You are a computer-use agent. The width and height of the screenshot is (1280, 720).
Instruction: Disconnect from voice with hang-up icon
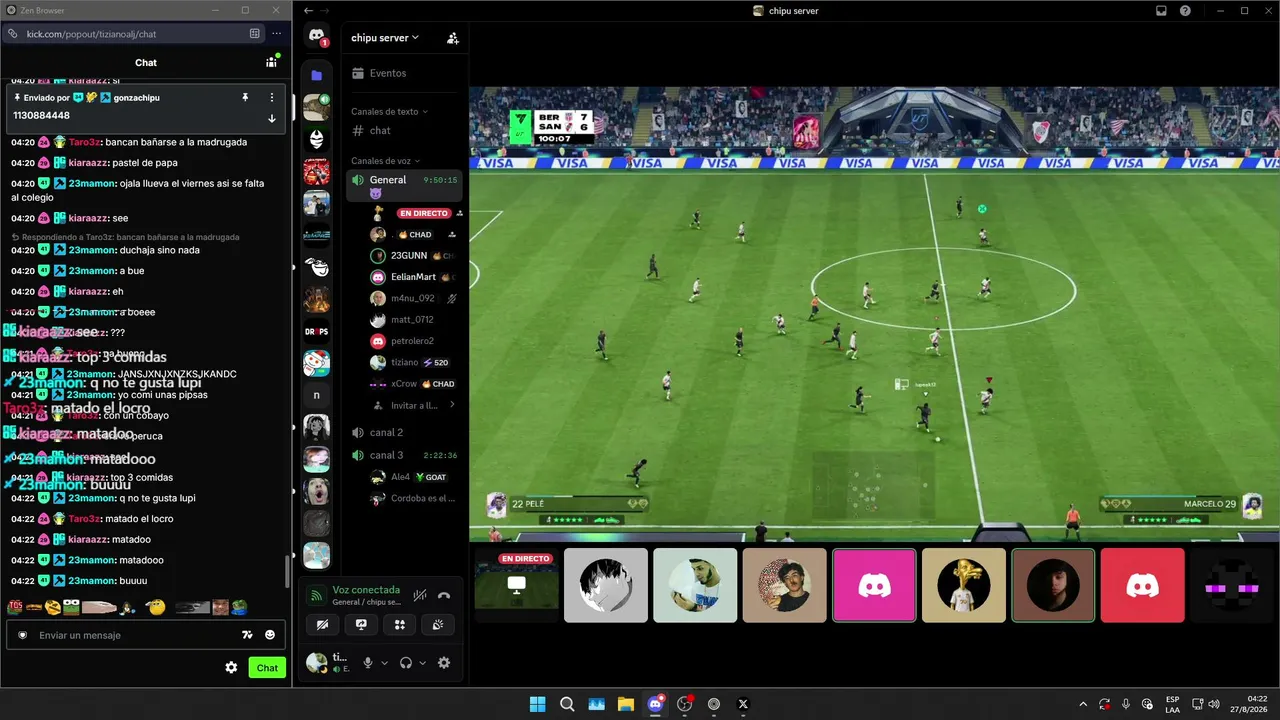[x=444, y=595]
